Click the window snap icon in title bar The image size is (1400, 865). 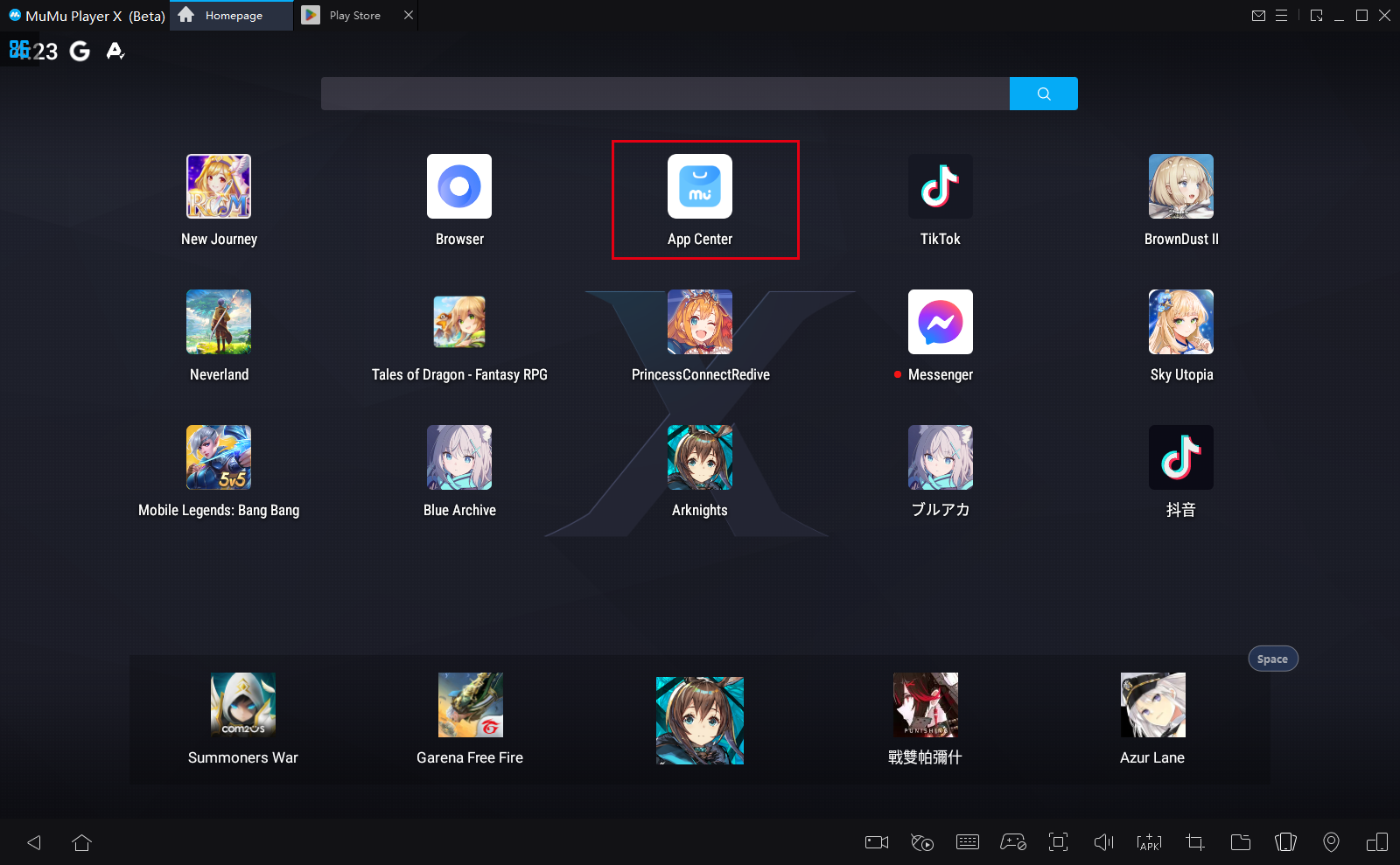pyautogui.click(x=1317, y=16)
